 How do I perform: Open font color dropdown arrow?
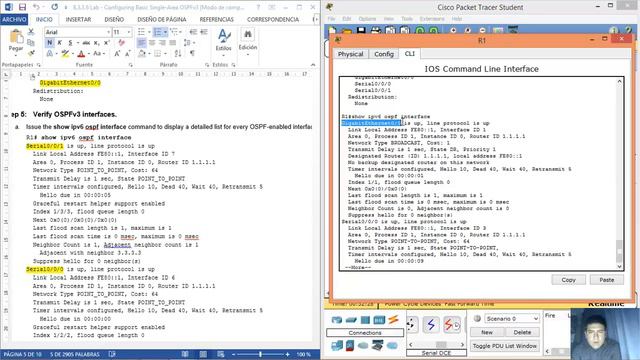(x=88, y=53)
